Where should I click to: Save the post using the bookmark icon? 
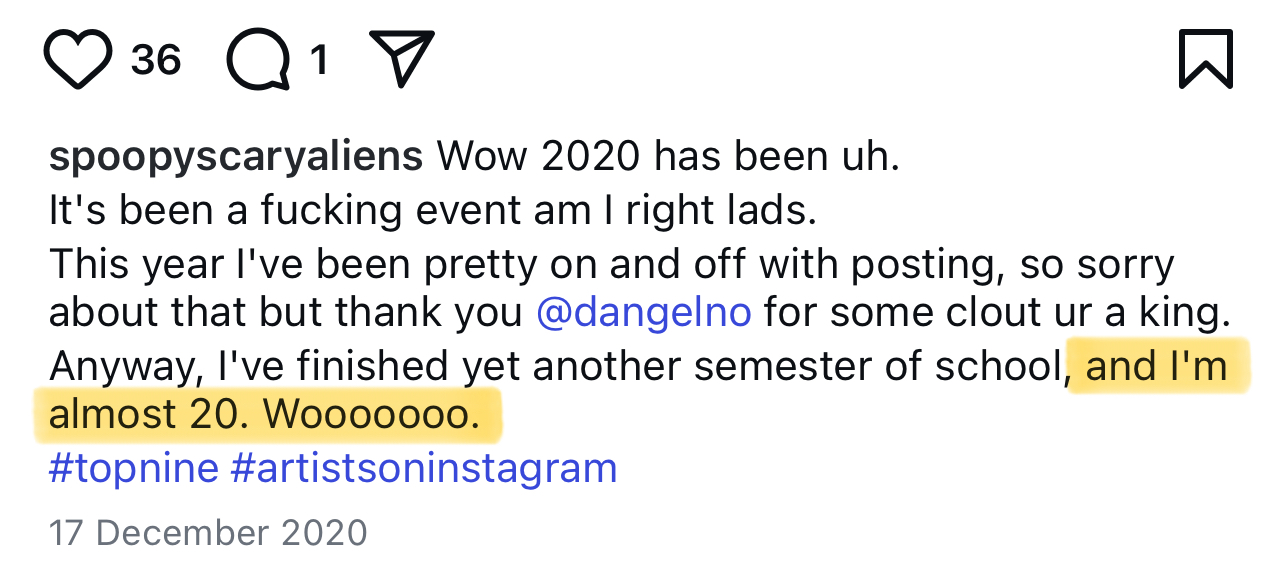click(x=1205, y=58)
